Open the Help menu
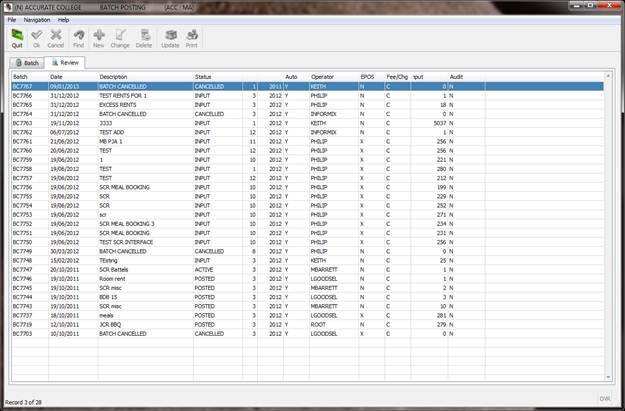 tap(63, 19)
